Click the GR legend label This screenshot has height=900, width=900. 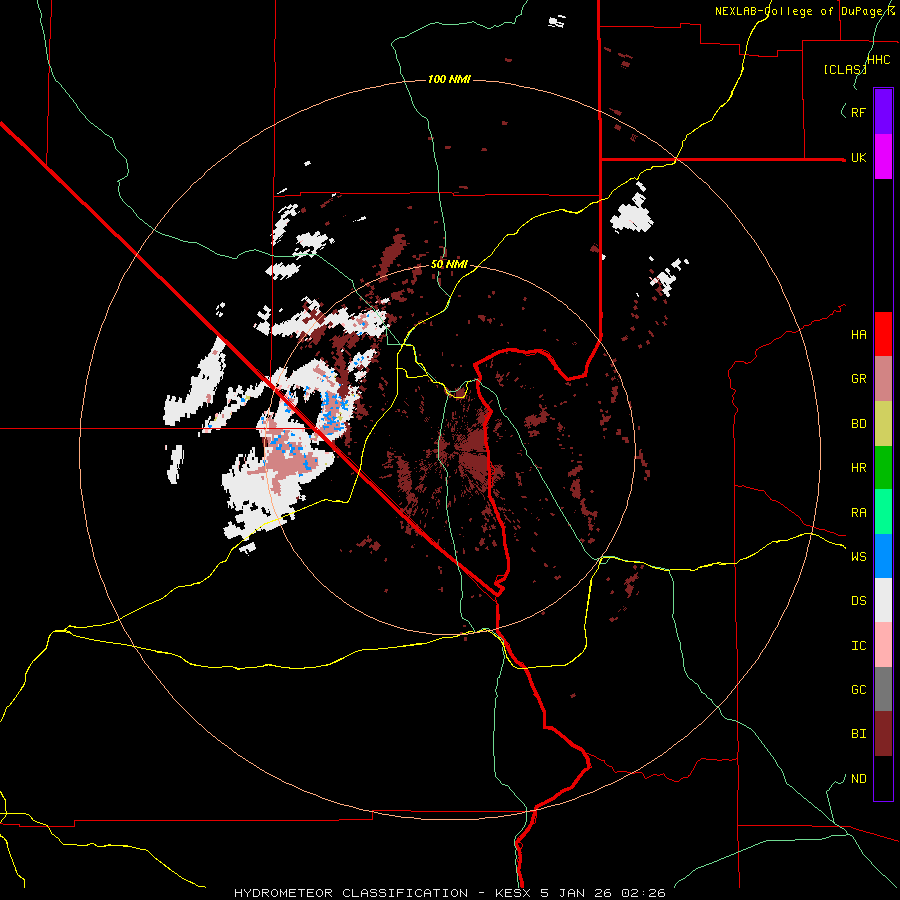tap(859, 379)
